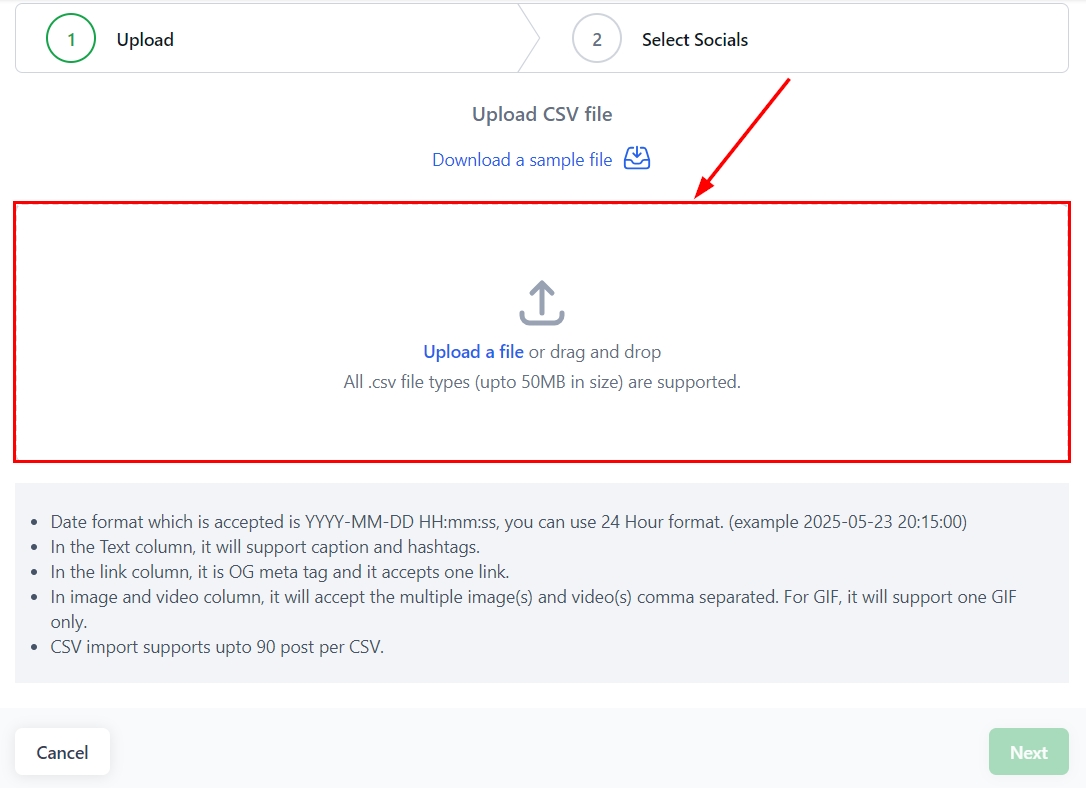The width and height of the screenshot is (1086, 788).
Task: Click the .csv 50MB file size note
Action: tap(542, 382)
